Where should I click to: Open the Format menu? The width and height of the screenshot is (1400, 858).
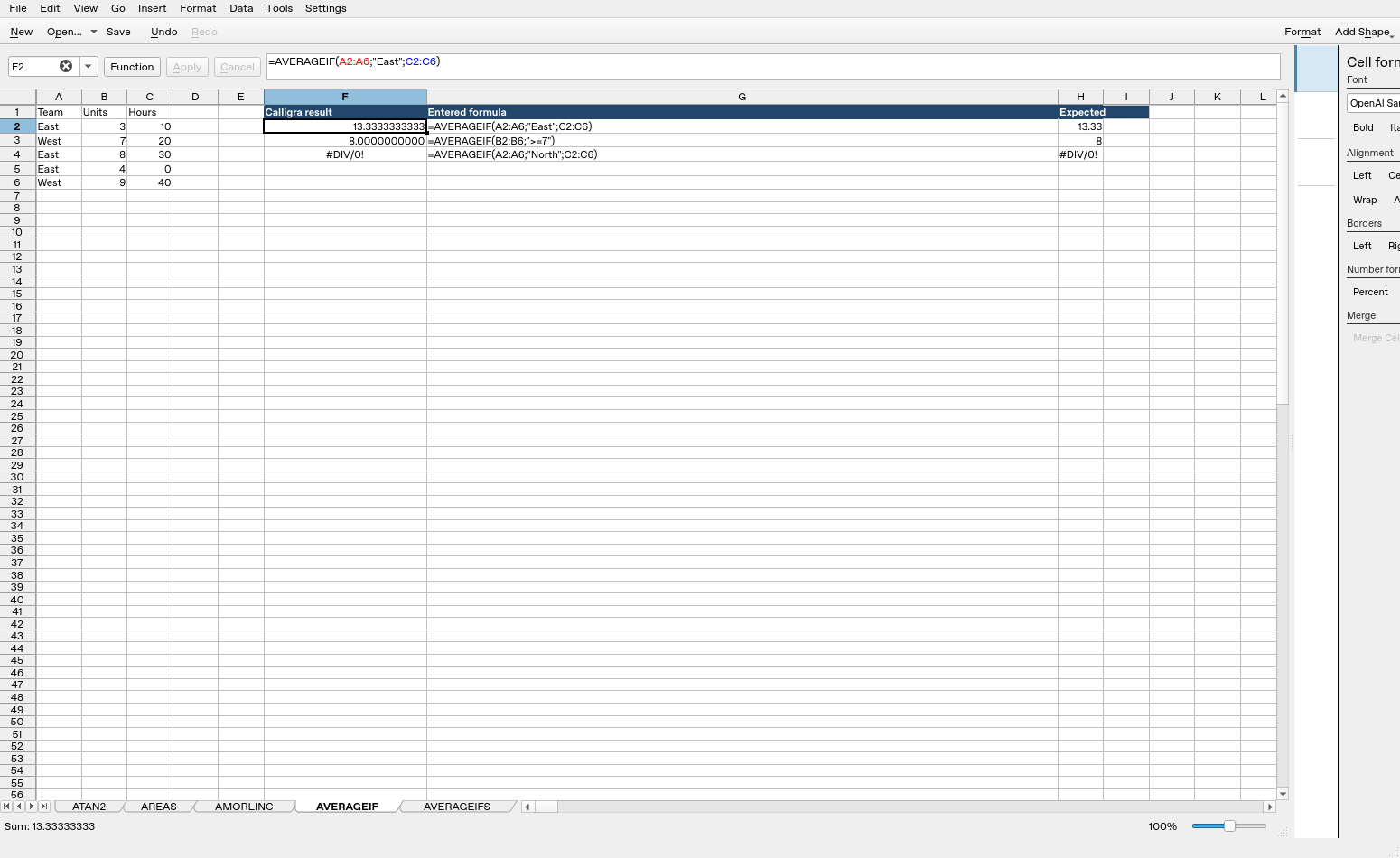[x=198, y=8]
